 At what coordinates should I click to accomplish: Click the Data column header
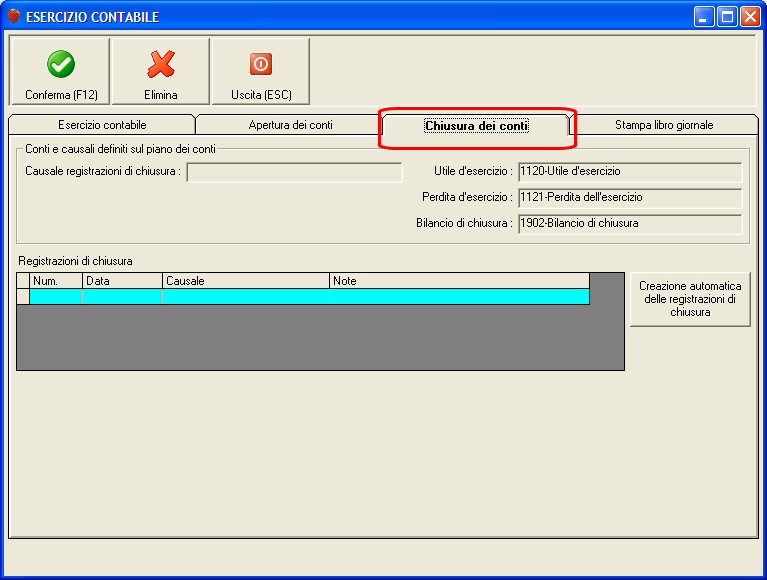(122, 281)
